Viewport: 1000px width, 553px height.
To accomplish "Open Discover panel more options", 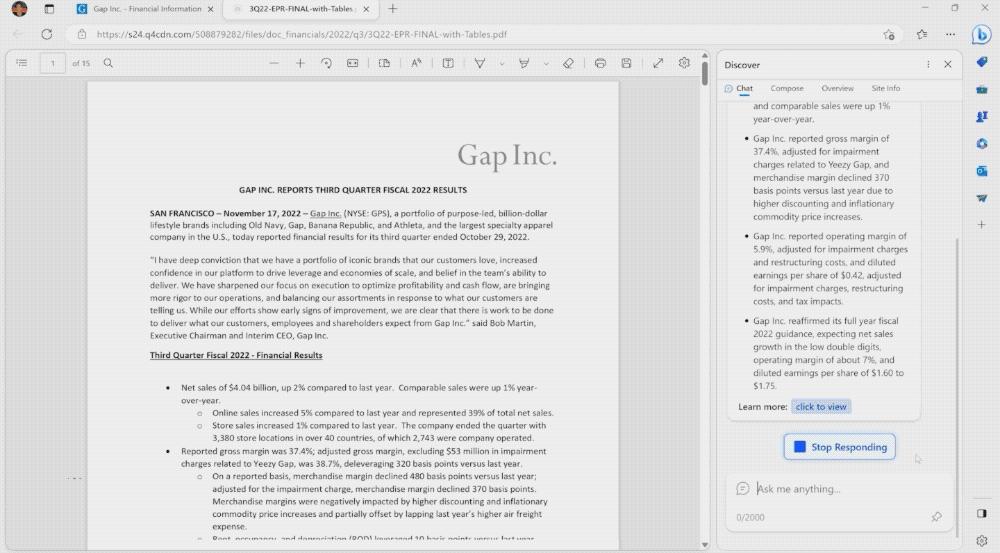I will click(x=928, y=64).
